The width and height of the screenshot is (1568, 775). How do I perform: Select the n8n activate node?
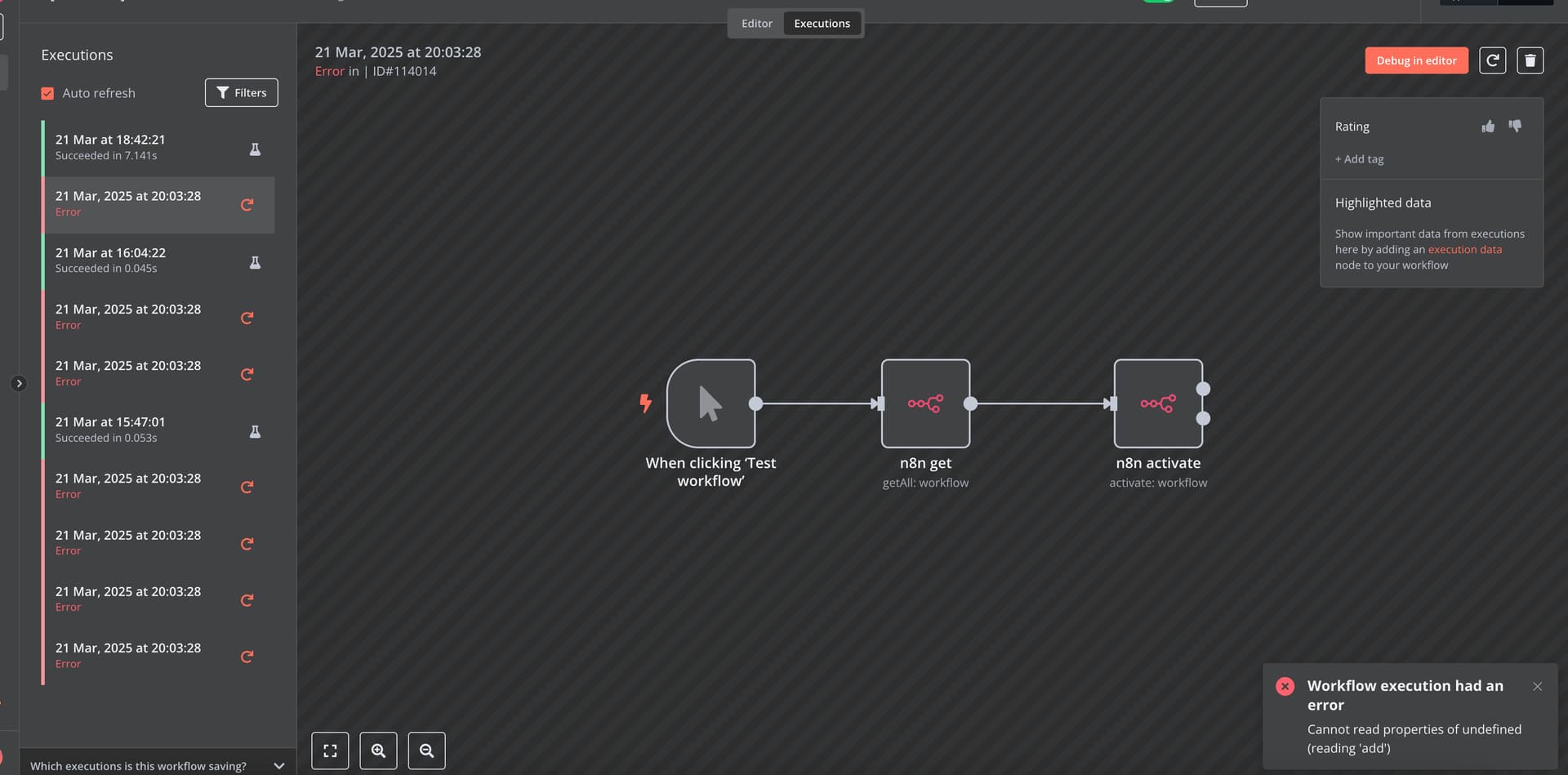tap(1158, 403)
